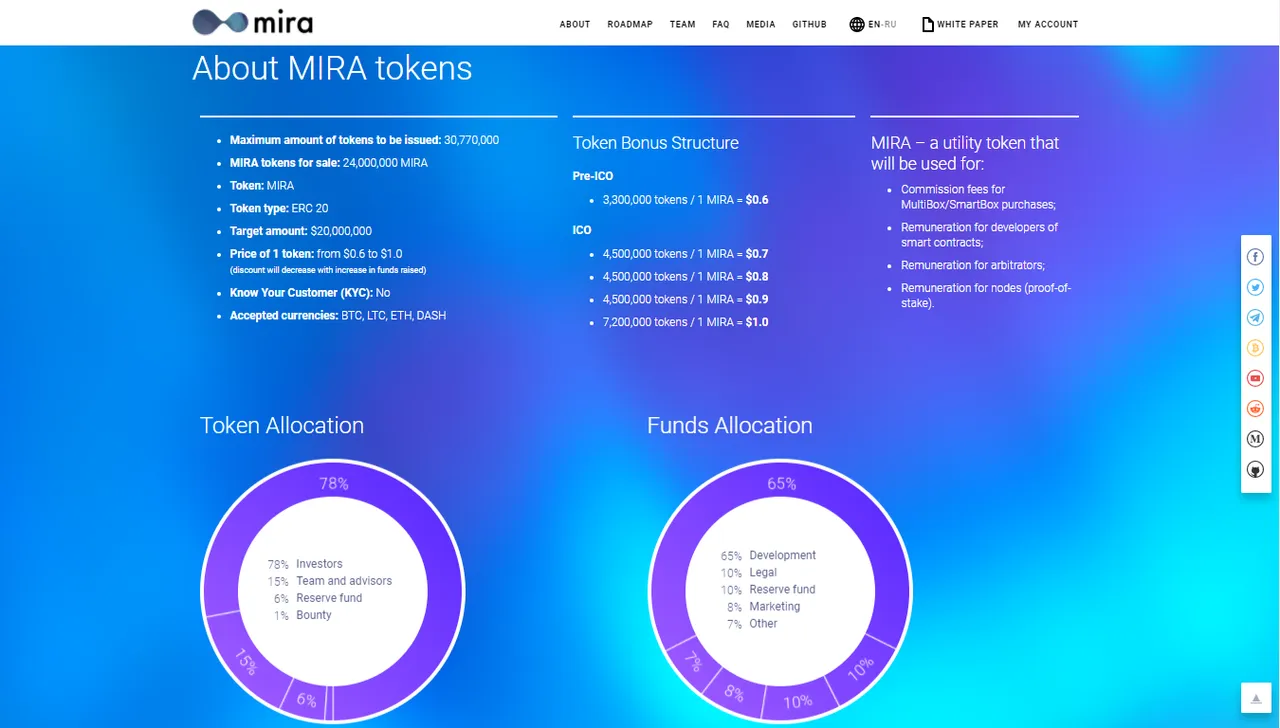The width and height of the screenshot is (1280, 728).
Task: Click the '78% Investors' legend entry
Action: click(305, 564)
